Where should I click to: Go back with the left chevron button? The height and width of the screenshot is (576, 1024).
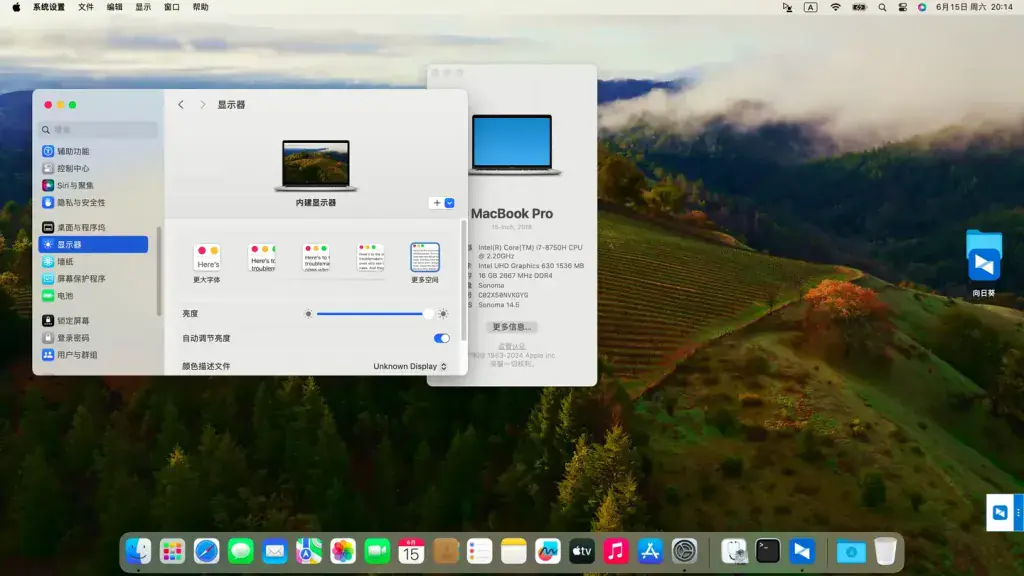click(181, 104)
